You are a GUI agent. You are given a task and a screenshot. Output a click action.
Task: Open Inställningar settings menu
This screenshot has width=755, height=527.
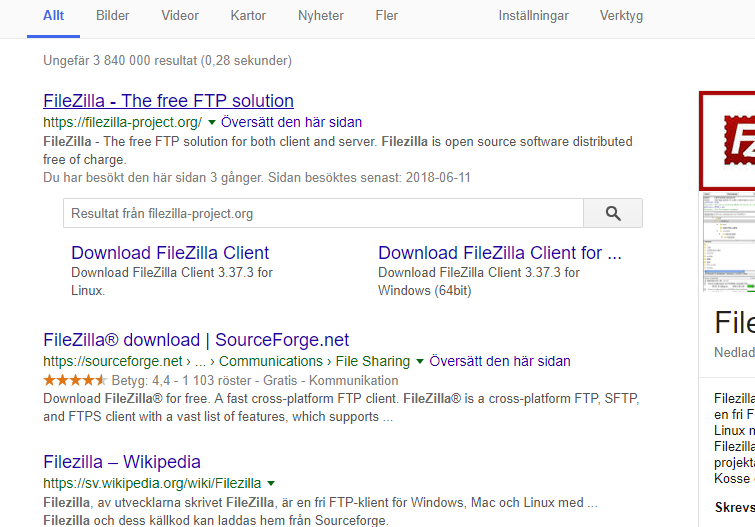coord(534,15)
